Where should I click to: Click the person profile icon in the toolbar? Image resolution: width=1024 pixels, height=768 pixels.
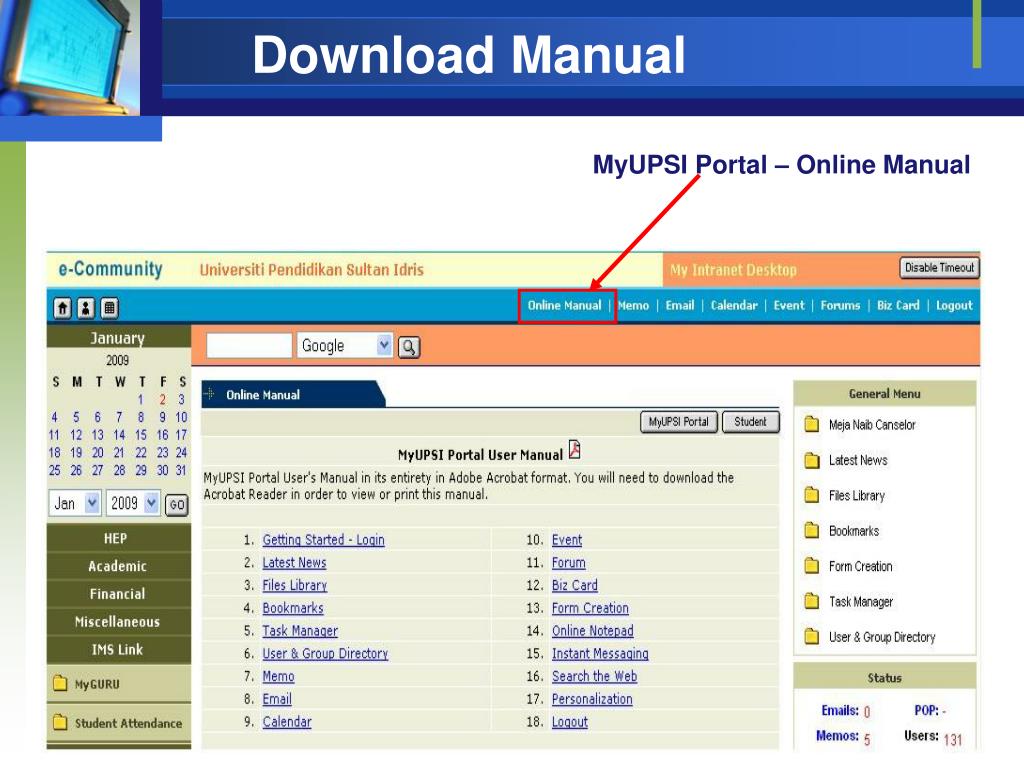pyautogui.click(x=86, y=308)
